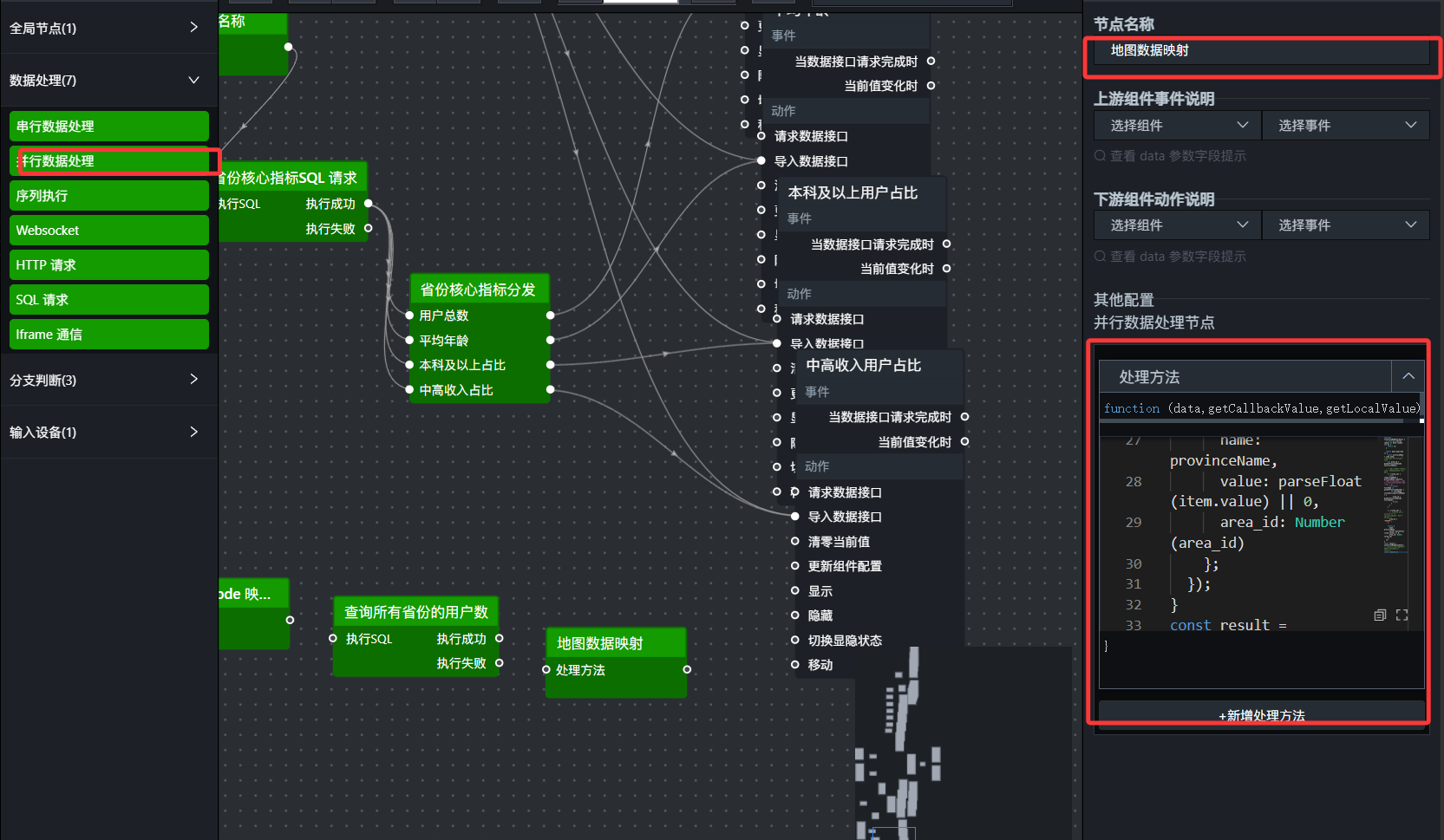Click 执行失败 output port of 查询所有省份的用户数

pos(500,663)
